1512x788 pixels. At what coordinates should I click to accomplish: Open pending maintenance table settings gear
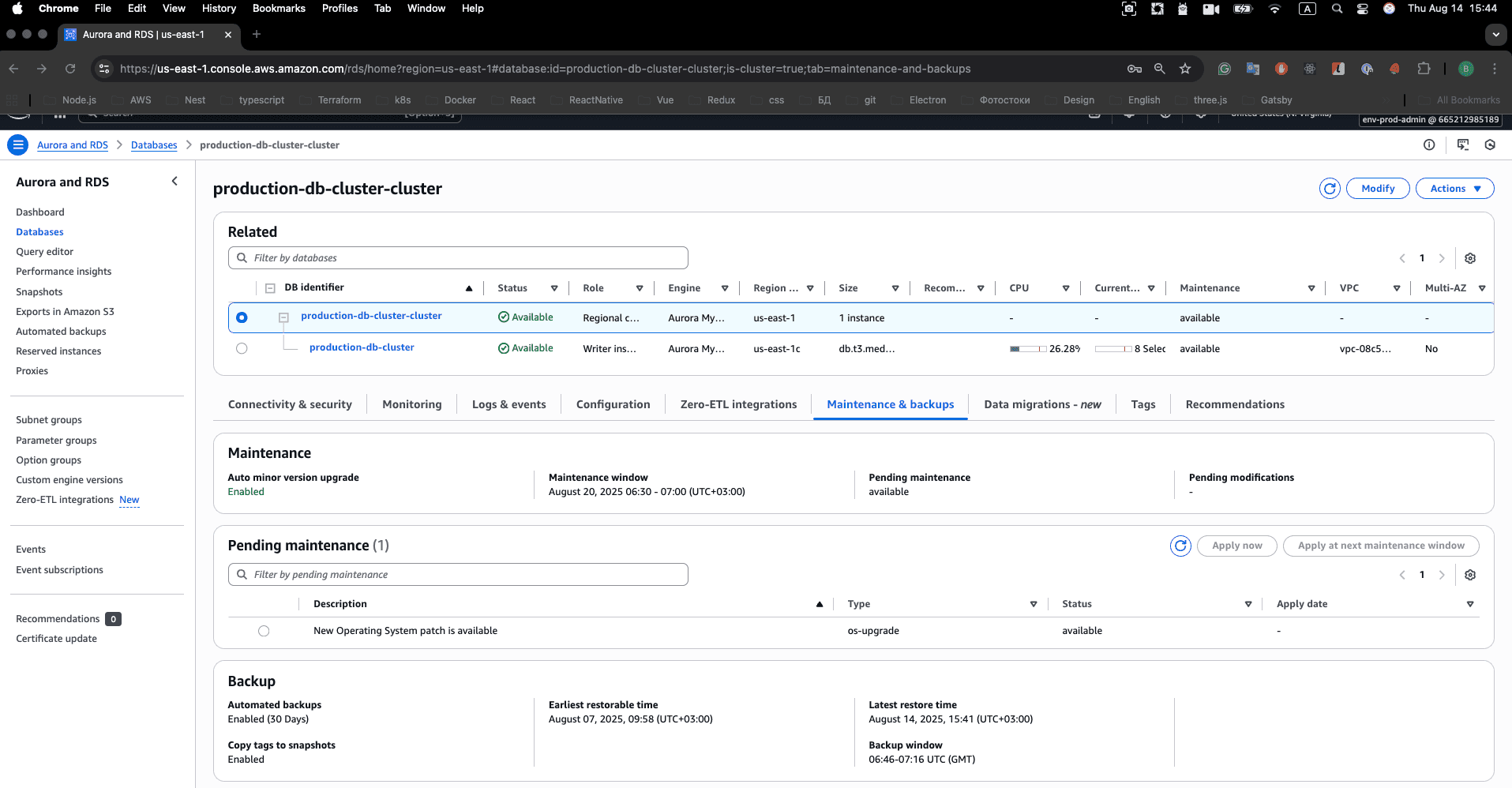click(x=1469, y=575)
